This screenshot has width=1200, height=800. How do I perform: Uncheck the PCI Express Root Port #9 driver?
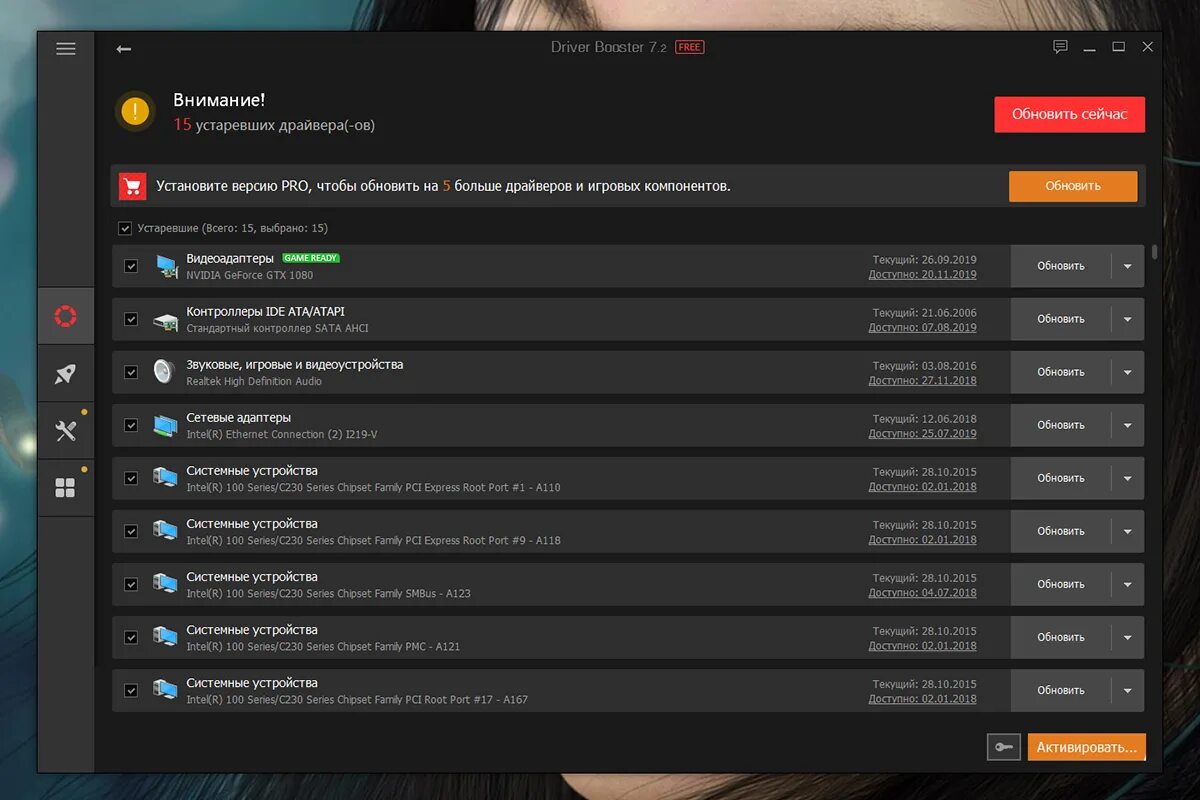[x=131, y=531]
